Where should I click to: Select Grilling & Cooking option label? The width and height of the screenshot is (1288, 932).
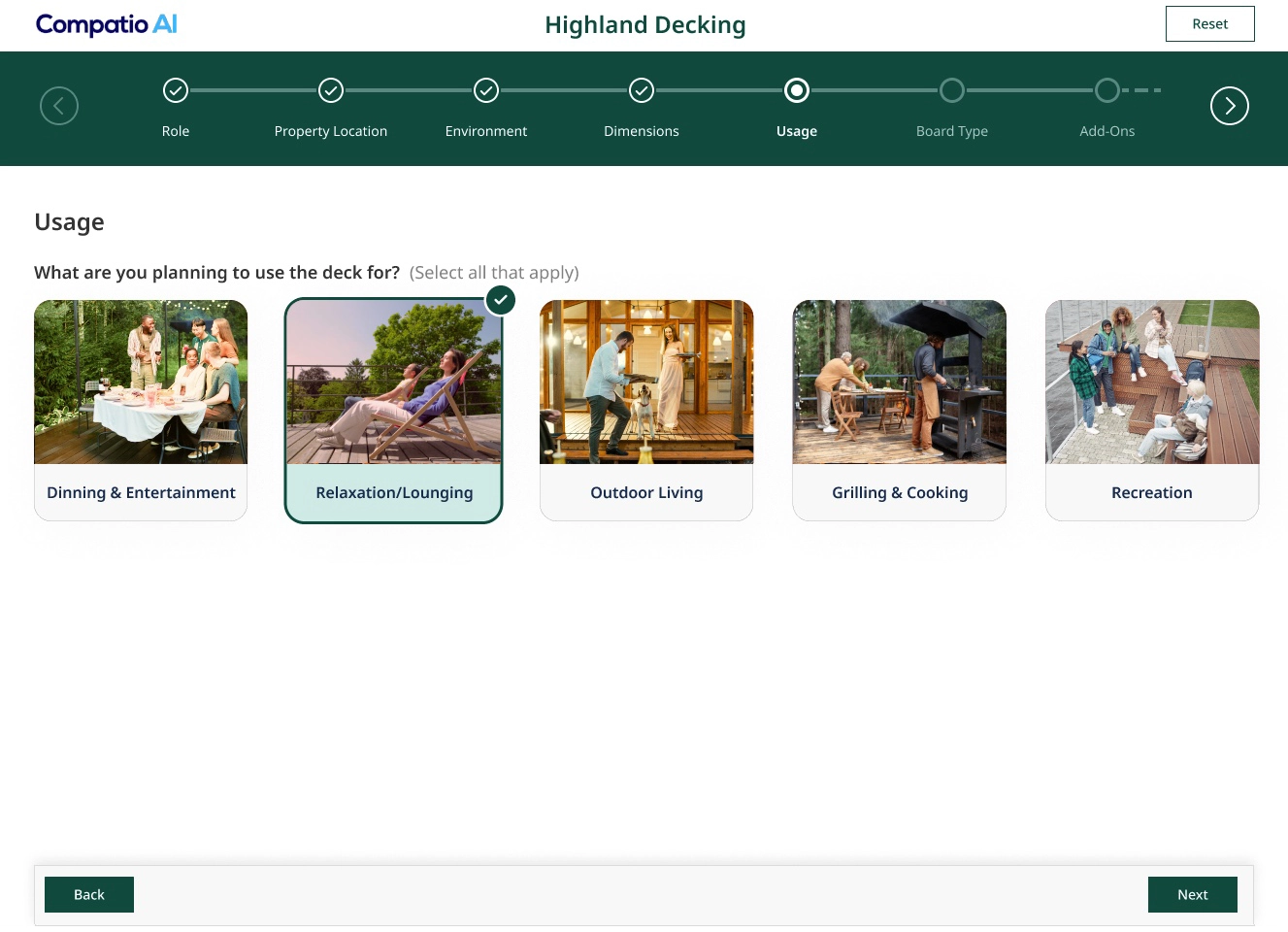point(900,492)
